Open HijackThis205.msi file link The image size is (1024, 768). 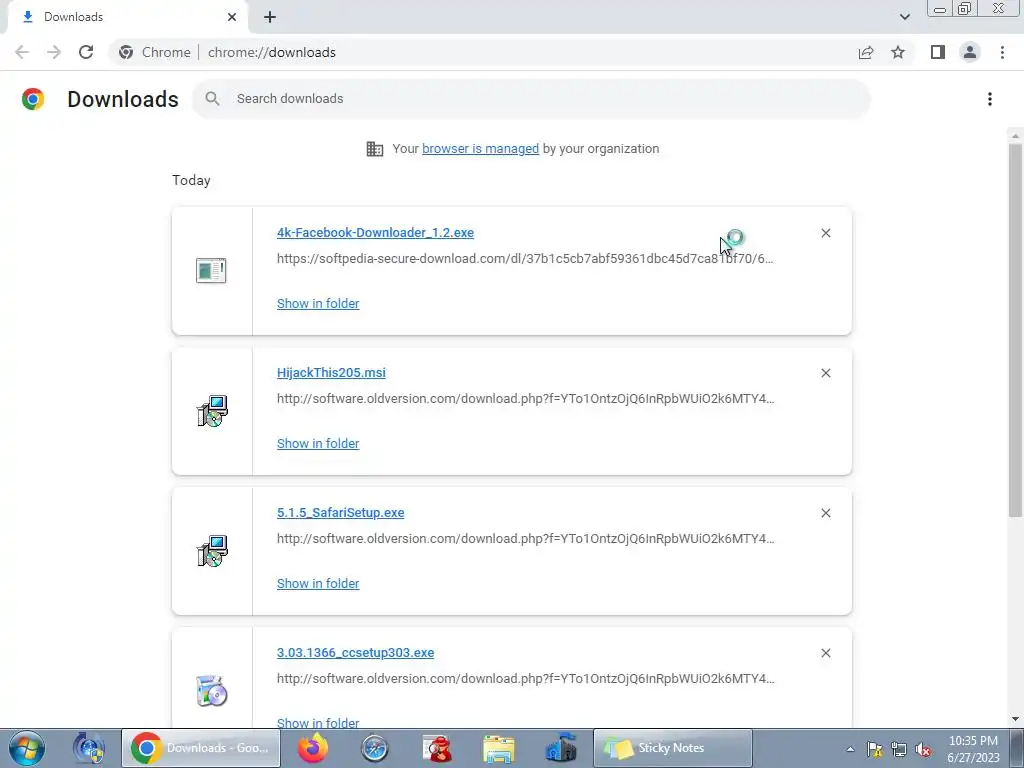tap(331, 372)
